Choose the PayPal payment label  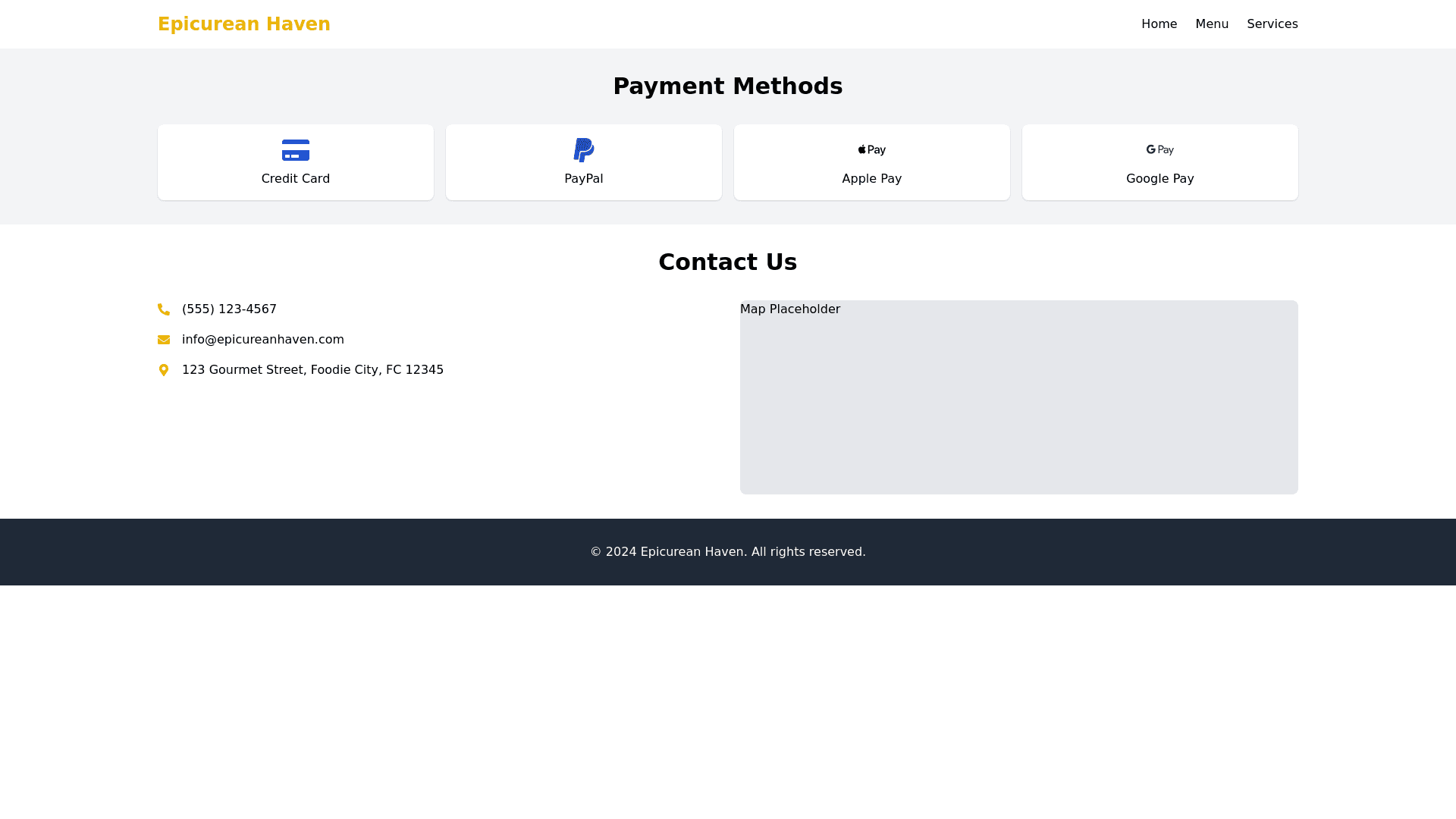coord(583,179)
